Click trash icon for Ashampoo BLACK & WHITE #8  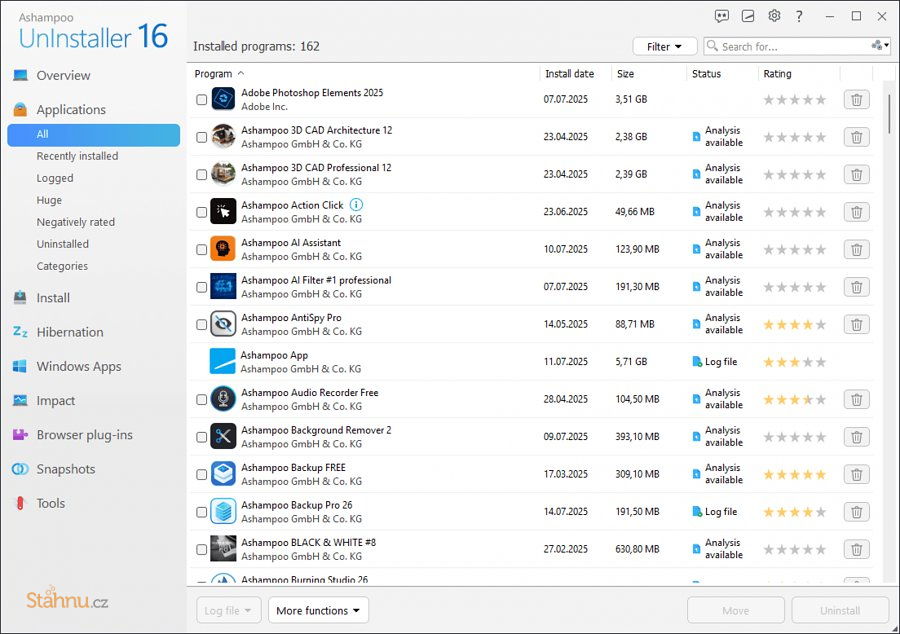tap(856, 550)
